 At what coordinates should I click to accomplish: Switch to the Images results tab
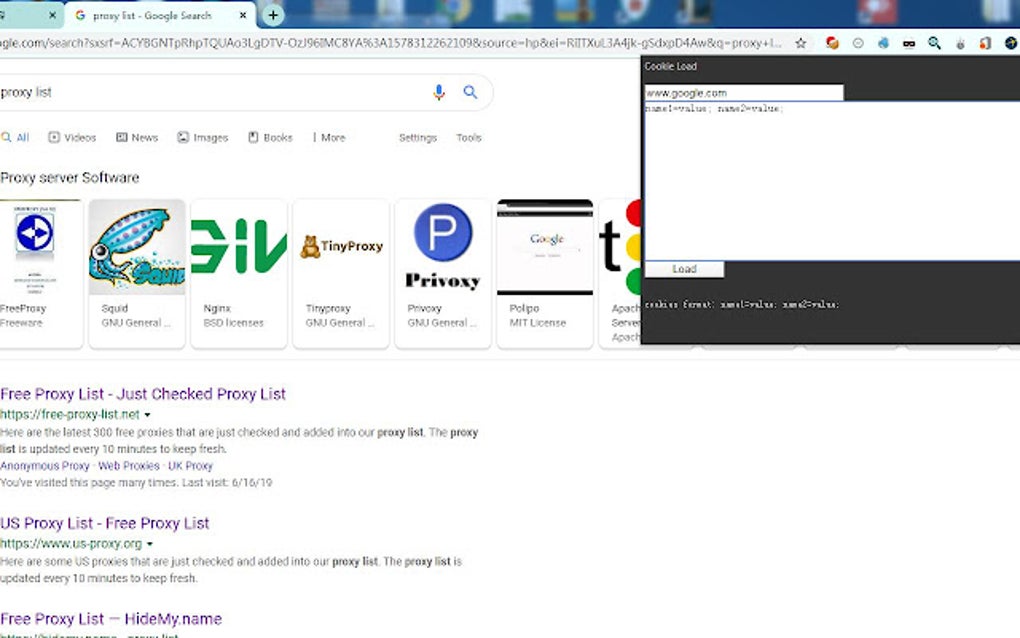tap(203, 138)
